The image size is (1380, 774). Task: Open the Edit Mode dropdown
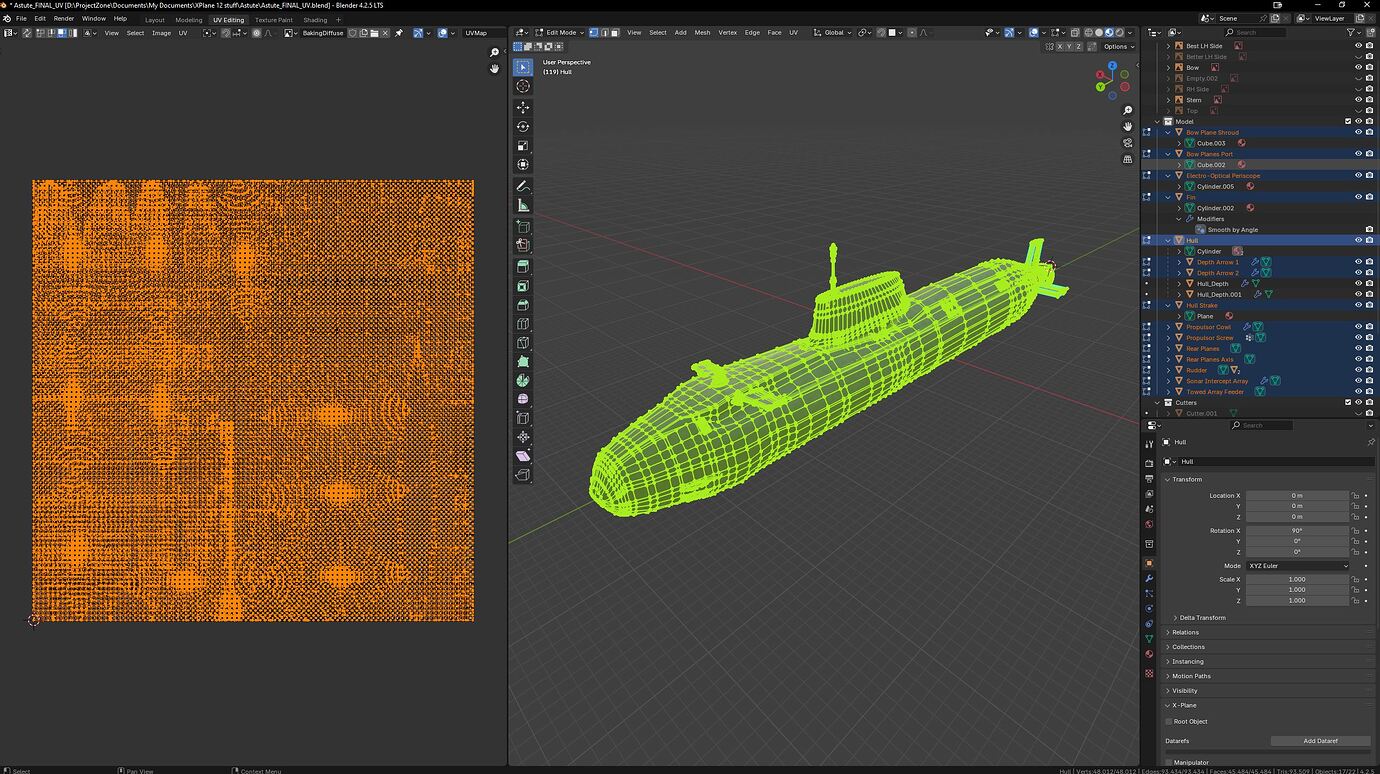559,33
